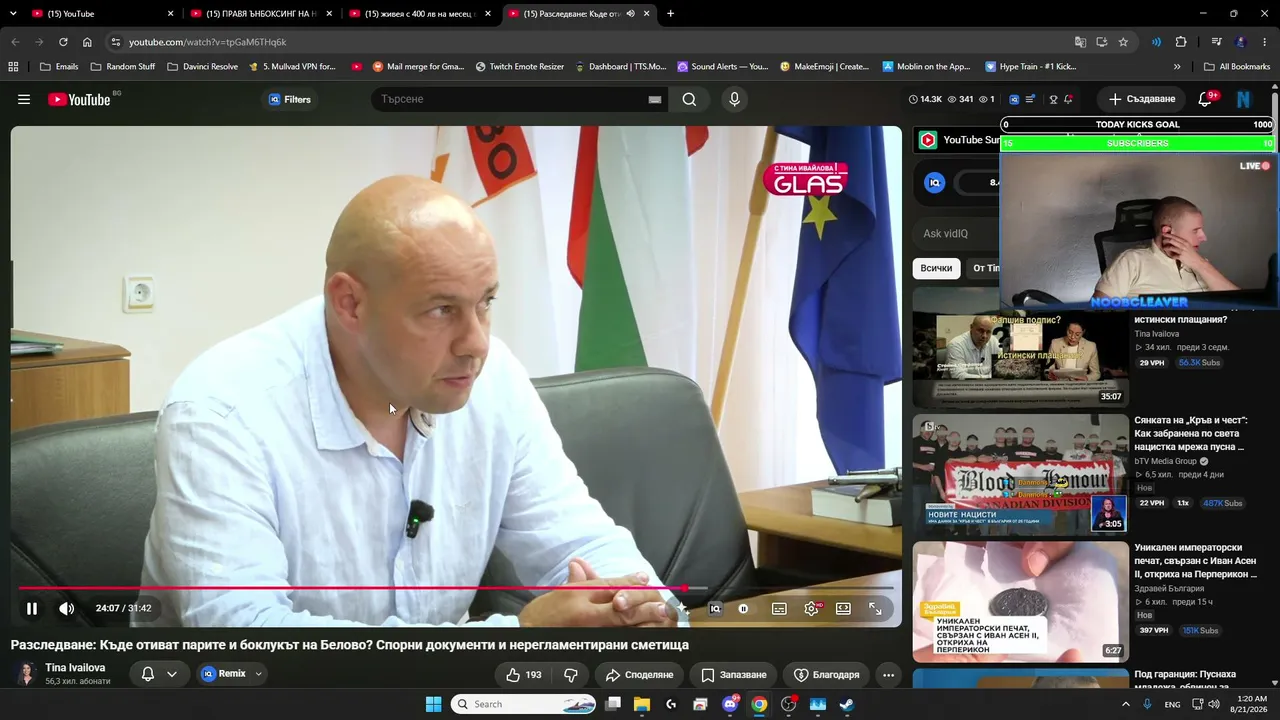Toggle the player's vidIQ IQ icon
Screen dimensions: 1280x720
(715, 608)
